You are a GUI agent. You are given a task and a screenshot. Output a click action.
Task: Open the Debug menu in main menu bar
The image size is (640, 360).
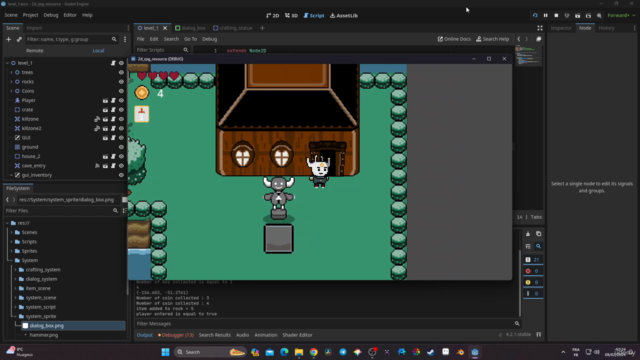click(x=51, y=15)
